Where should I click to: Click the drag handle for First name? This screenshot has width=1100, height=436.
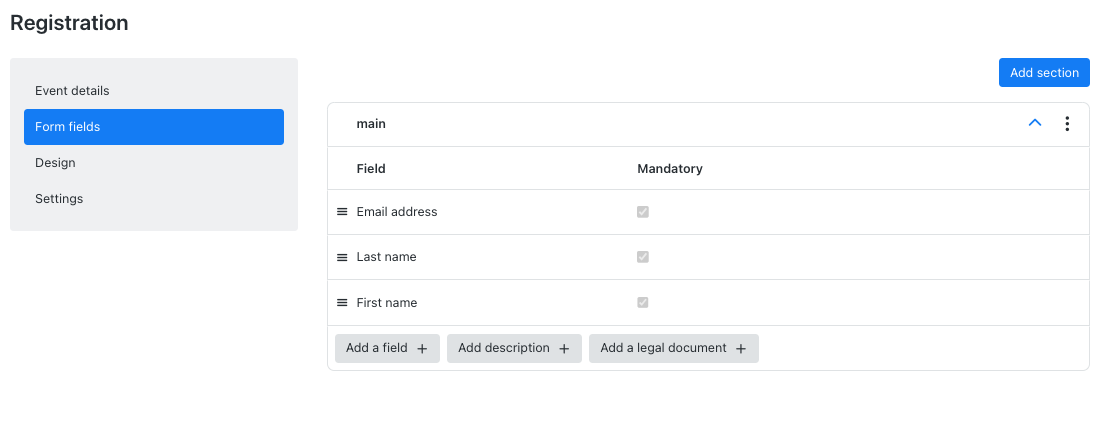pyautogui.click(x=342, y=303)
